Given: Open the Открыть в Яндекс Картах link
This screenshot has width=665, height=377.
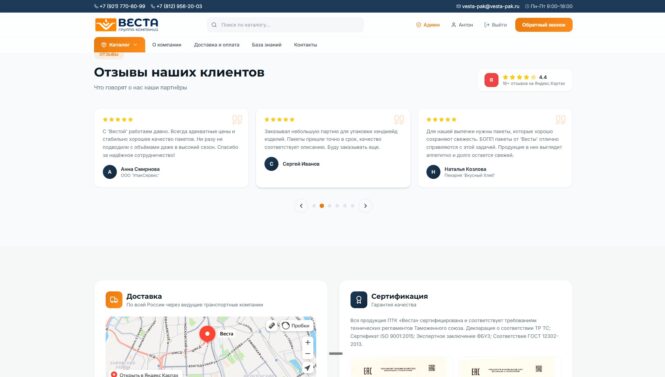Looking at the screenshot, I should click(x=145, y=374).
